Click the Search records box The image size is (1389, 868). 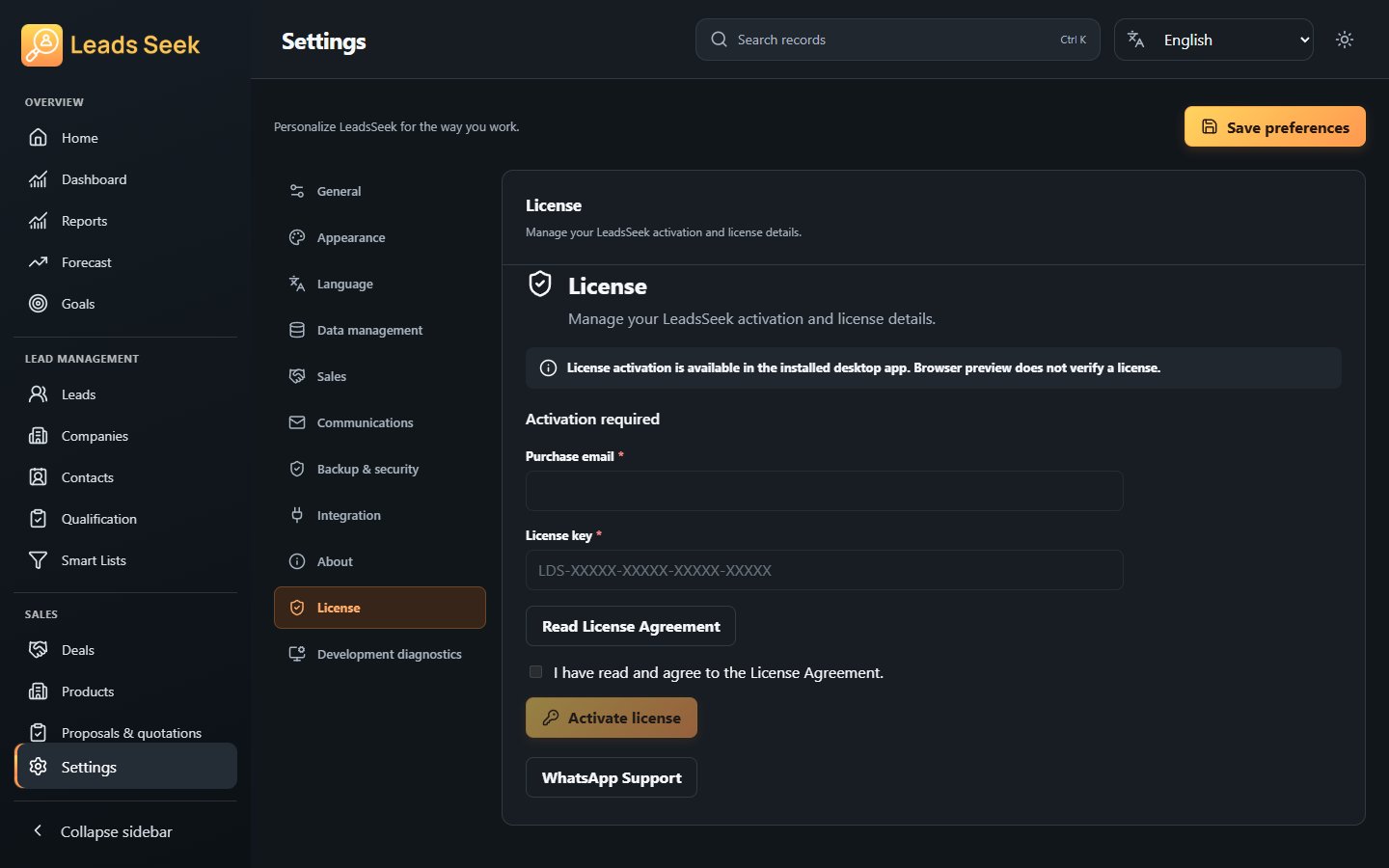(x=898, y=40)
